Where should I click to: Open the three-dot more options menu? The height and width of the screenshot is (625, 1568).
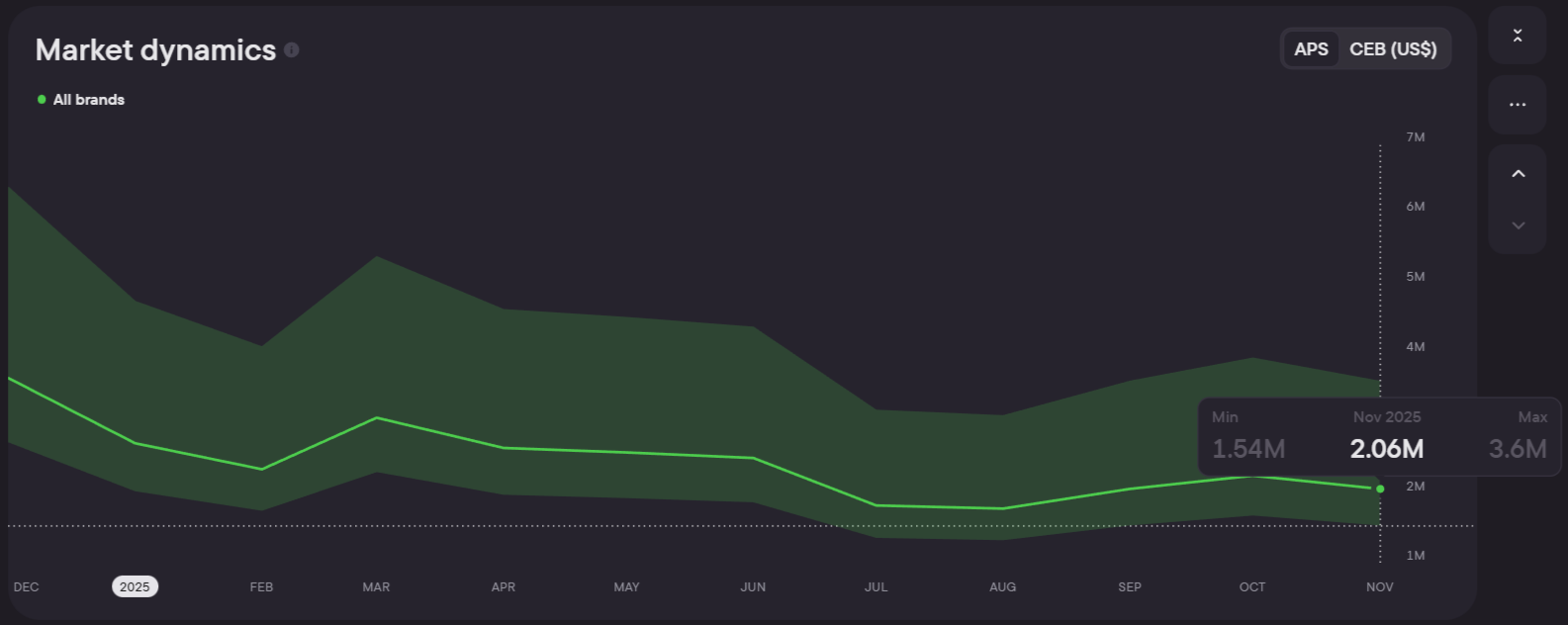1517,105
